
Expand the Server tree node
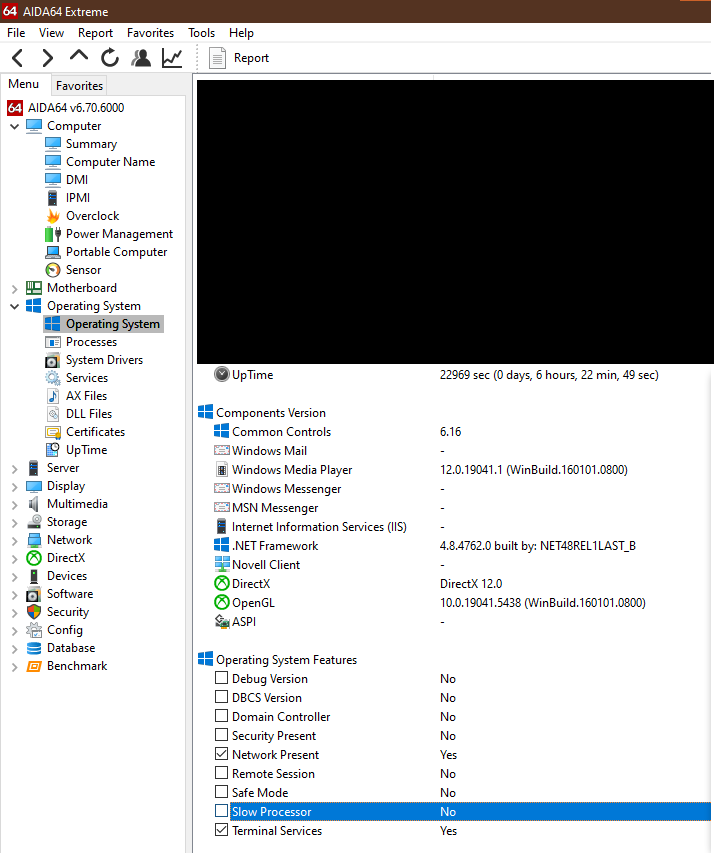(15, 468)
